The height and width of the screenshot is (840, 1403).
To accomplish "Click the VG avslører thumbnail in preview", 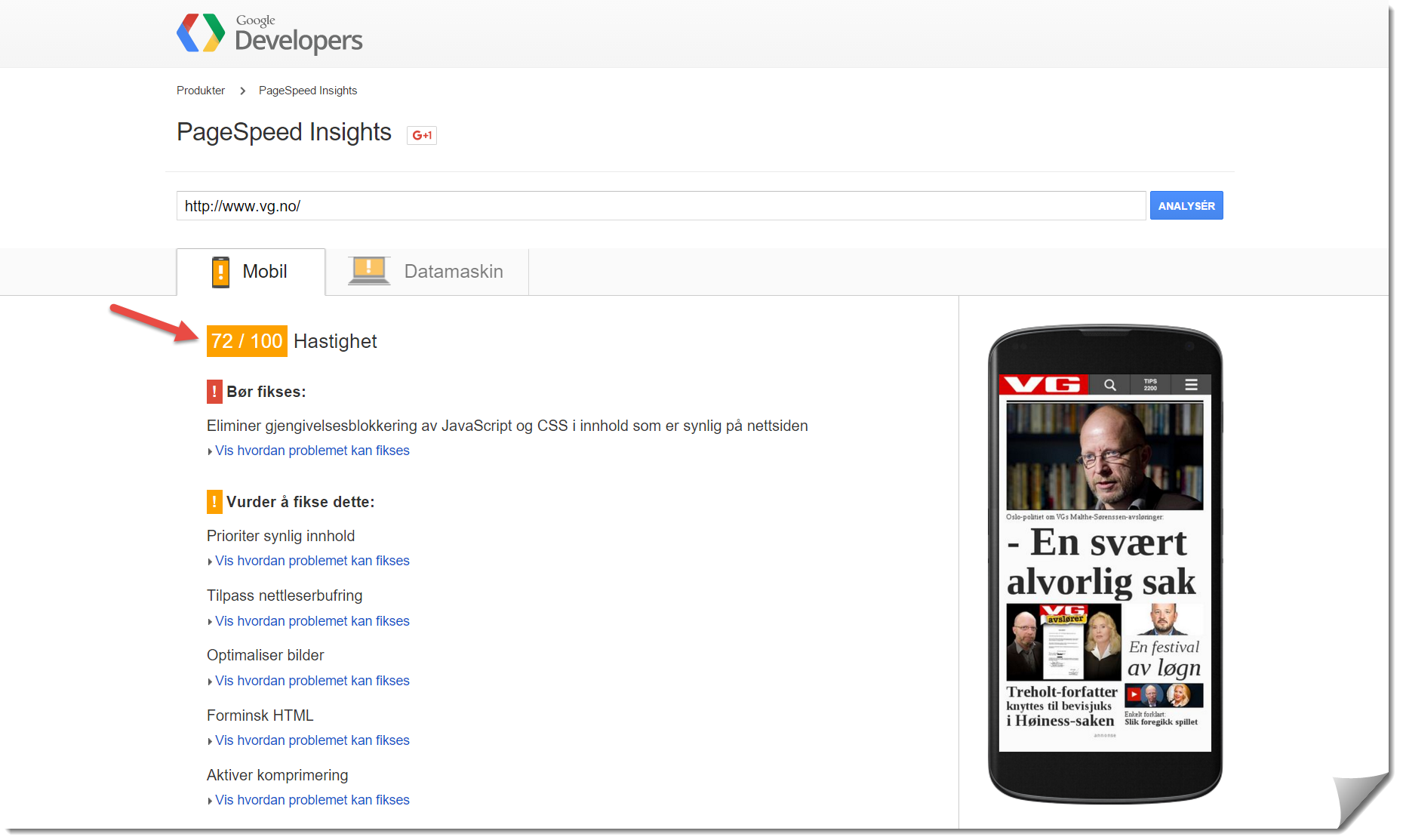I will 1063,642.
